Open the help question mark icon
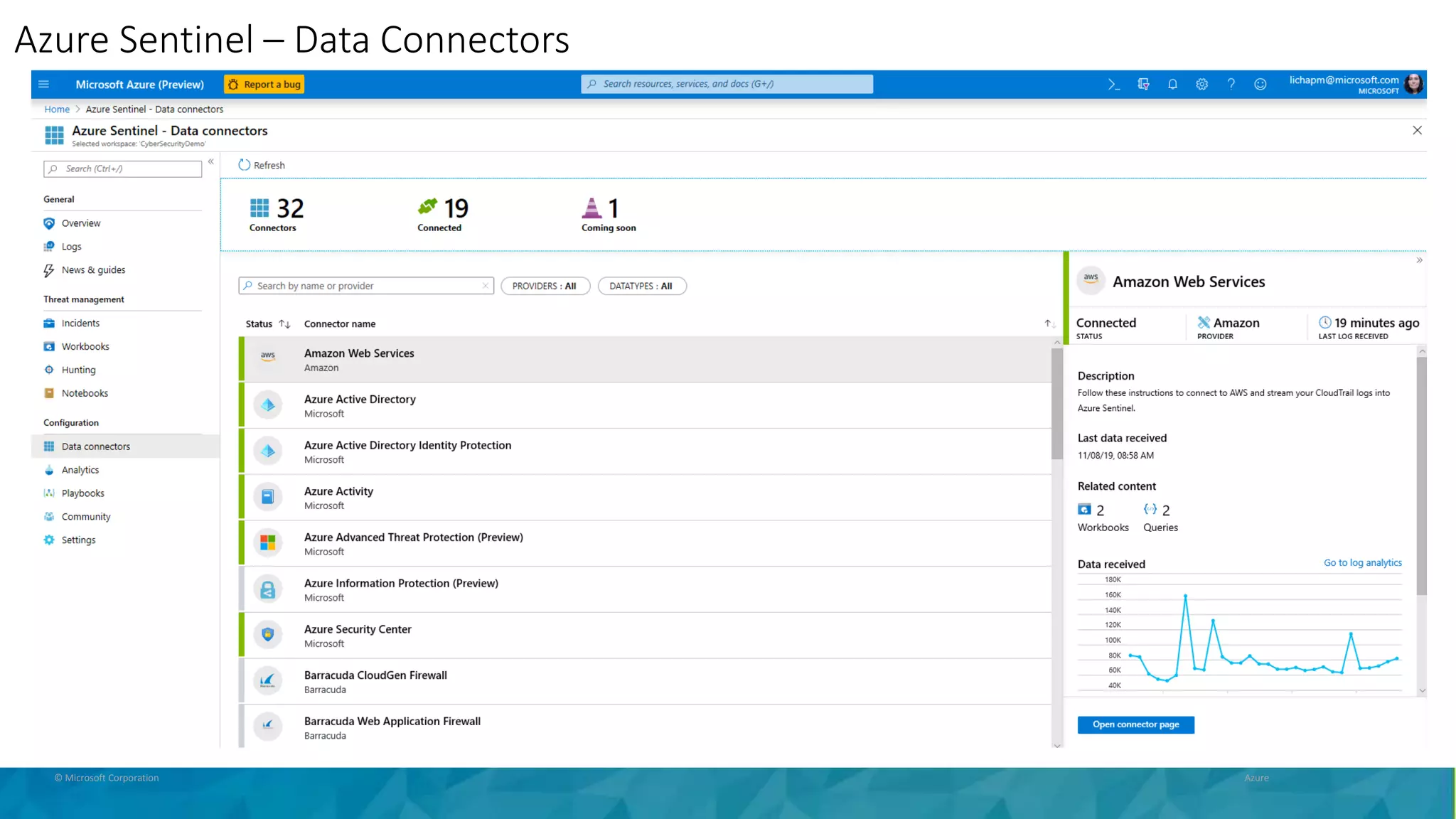Screen dimensions: 1456x819 (1231, 85)
